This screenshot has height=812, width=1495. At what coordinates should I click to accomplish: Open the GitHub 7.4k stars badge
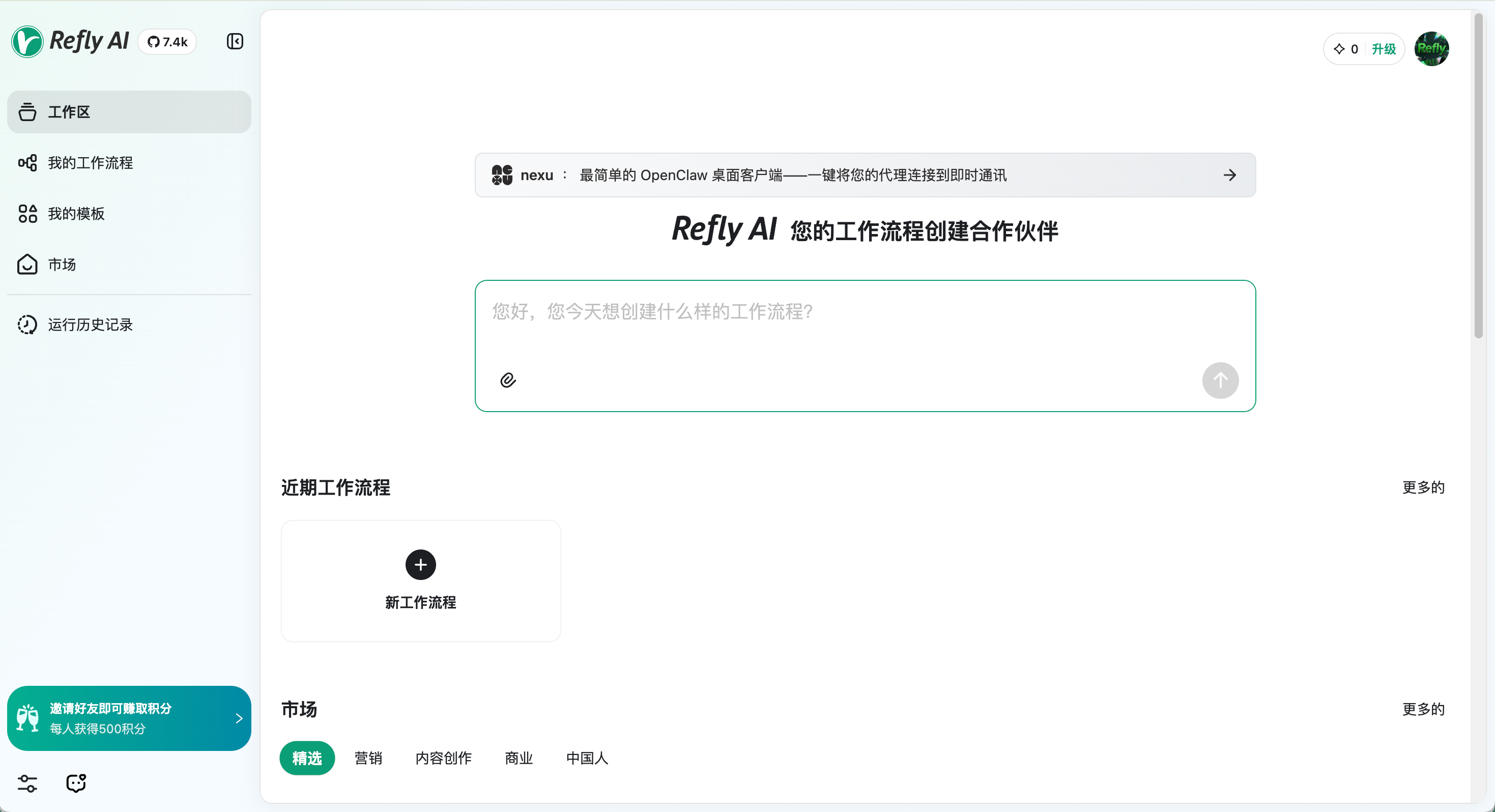[x=167, y=42]
